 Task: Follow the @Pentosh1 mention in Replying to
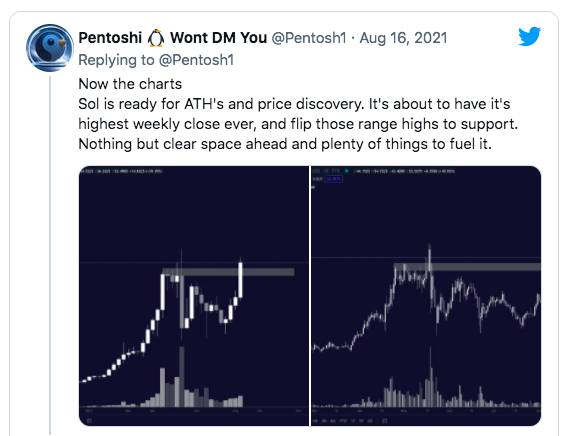pyautogui.click(x=196, y=60)
